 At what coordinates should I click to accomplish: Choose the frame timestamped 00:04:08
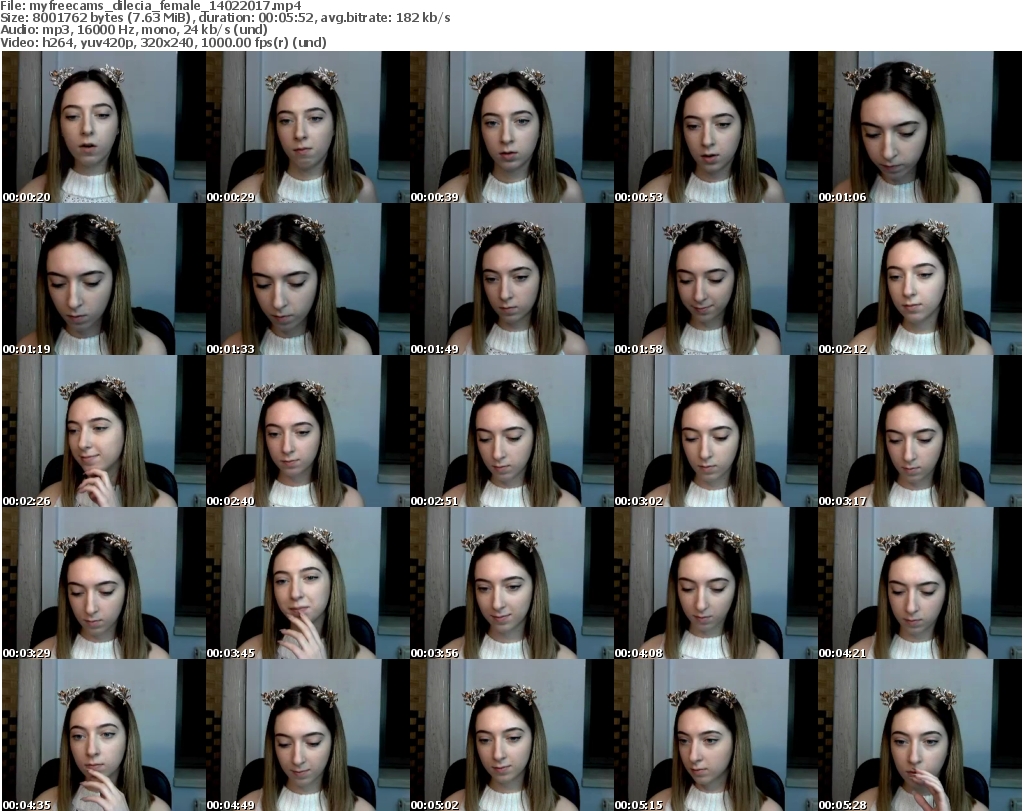coord(715,583)
